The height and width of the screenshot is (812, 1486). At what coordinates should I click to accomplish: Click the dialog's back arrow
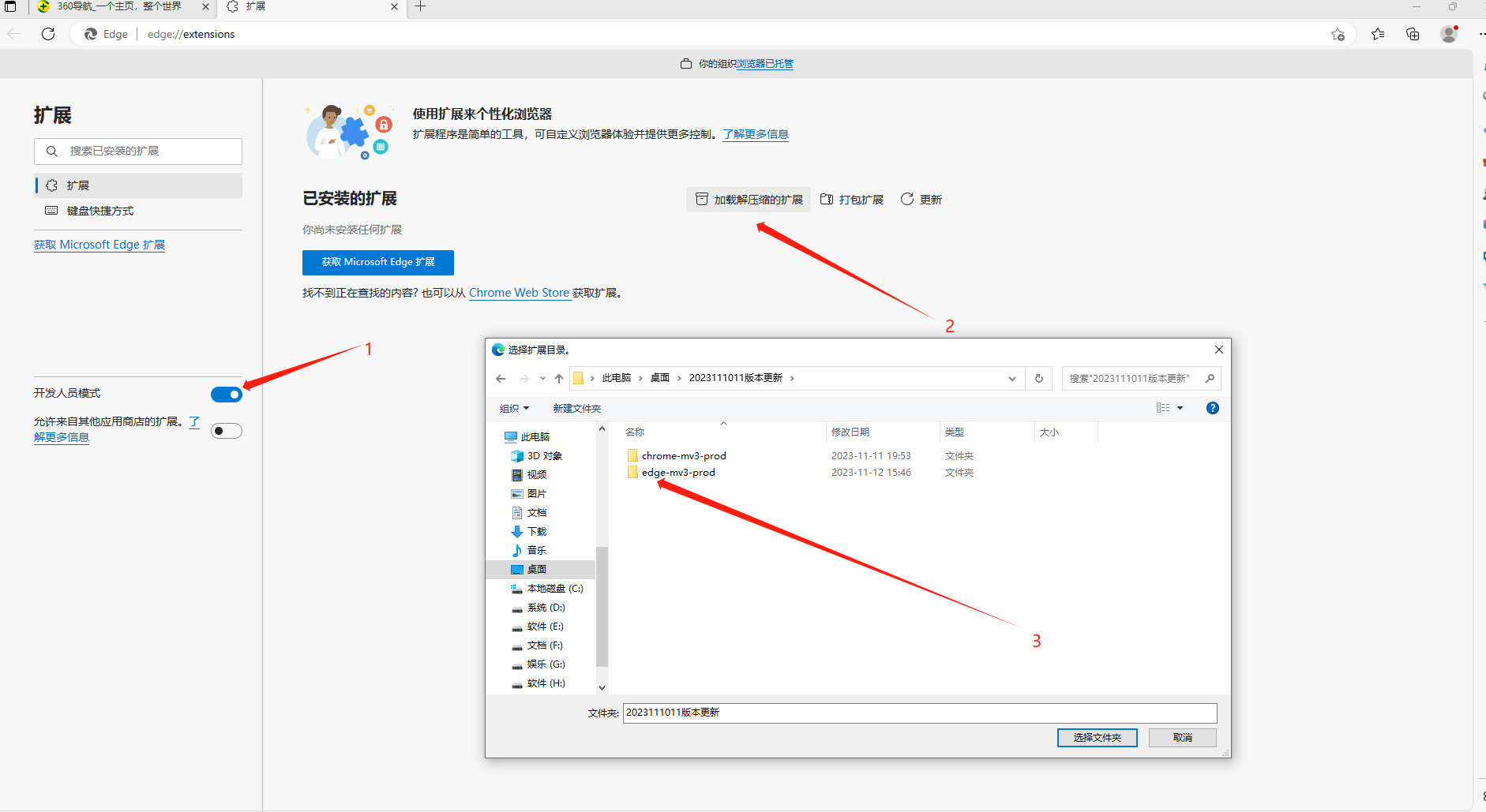coord(501,379)
